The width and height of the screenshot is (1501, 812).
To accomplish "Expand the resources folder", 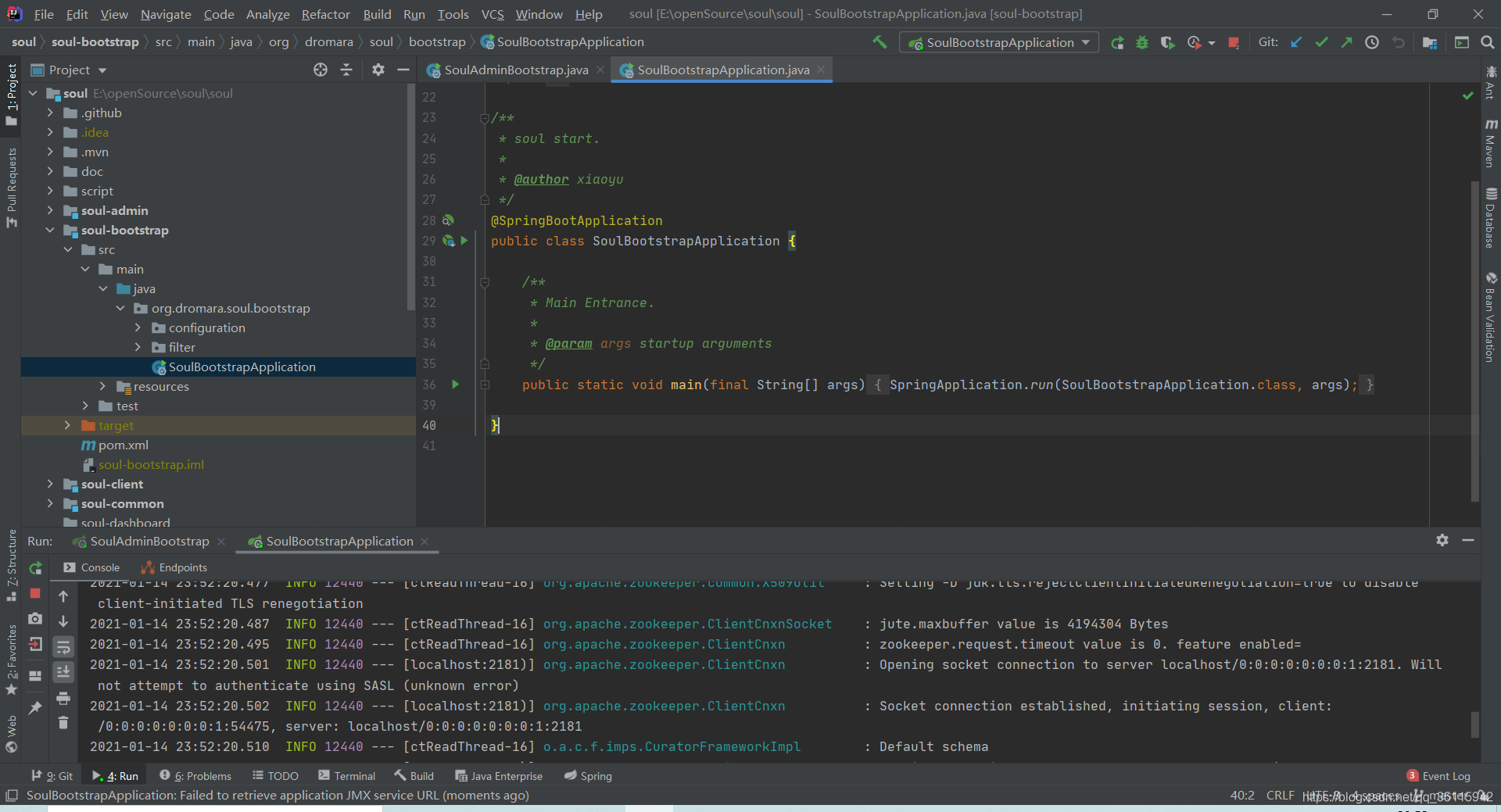I will pyautogui.click(x=102, y=386).
